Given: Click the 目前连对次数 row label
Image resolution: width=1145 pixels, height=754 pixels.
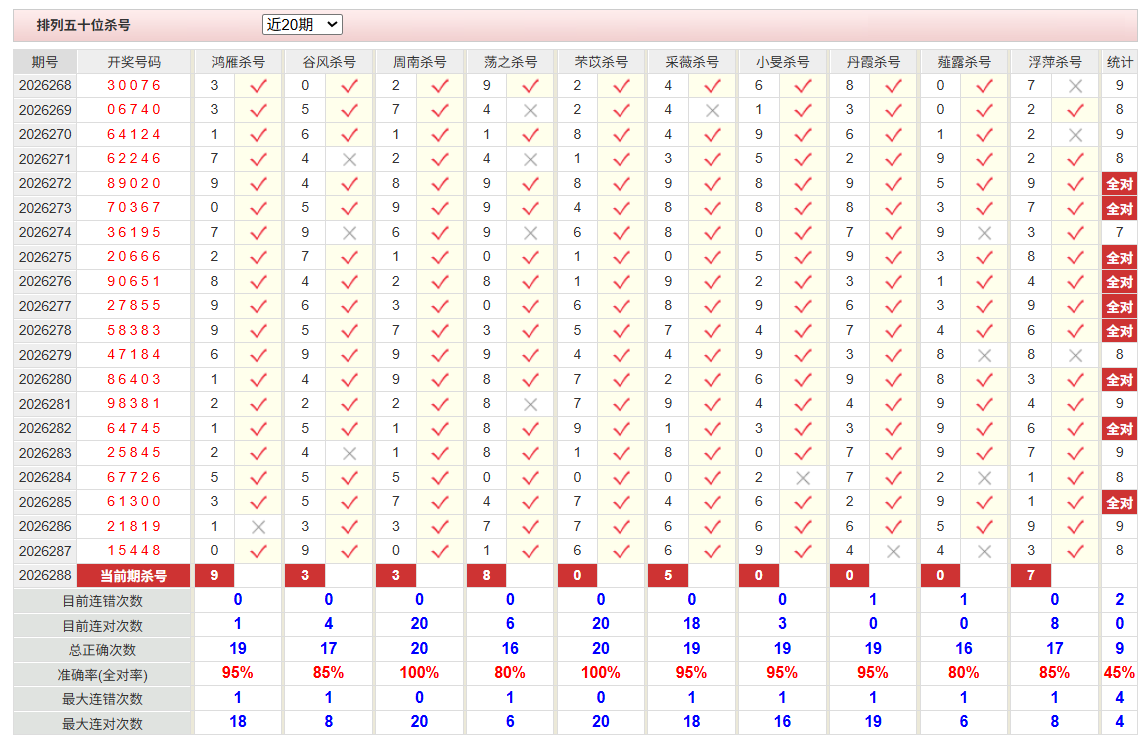Looking at the screenshot, I should [102, 626].
